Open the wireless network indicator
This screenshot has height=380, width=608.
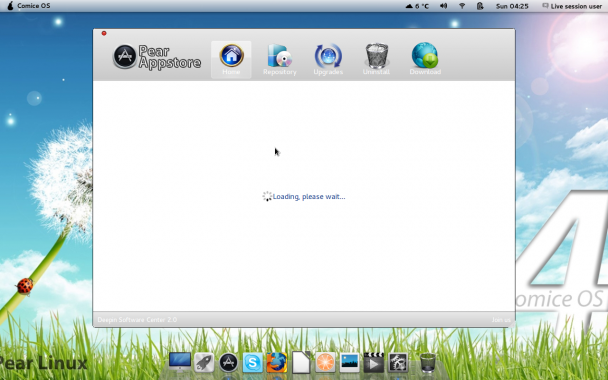click(x=462, y=6)
